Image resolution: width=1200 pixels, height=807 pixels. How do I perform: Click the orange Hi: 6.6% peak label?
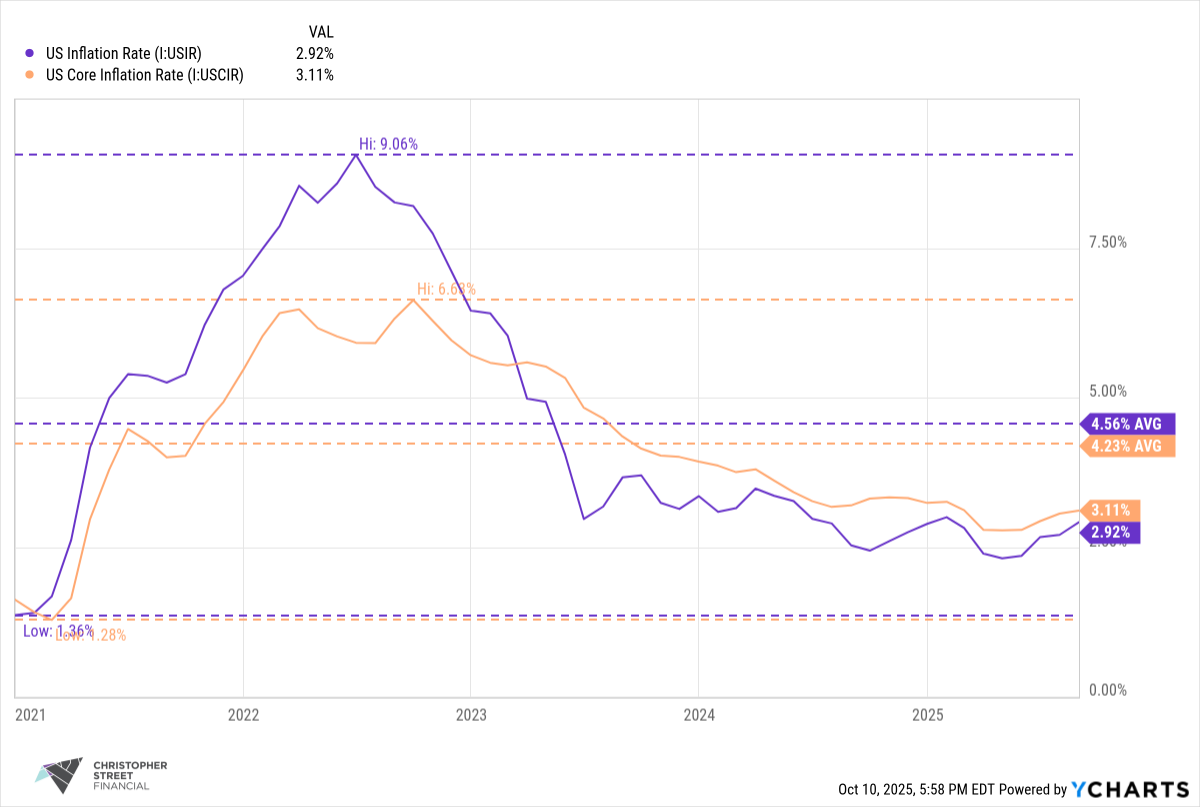click(x=446, y=289)
